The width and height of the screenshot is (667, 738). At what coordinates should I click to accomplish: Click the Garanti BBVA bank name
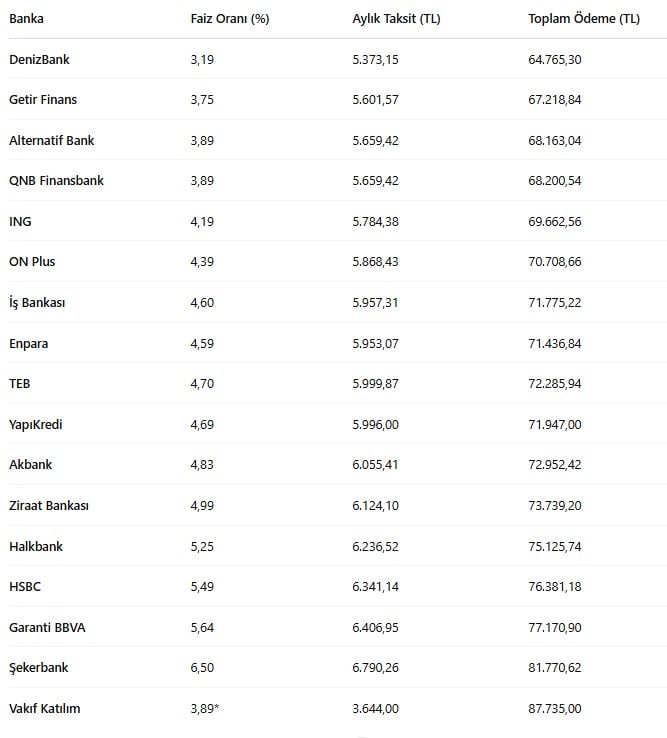47,627
